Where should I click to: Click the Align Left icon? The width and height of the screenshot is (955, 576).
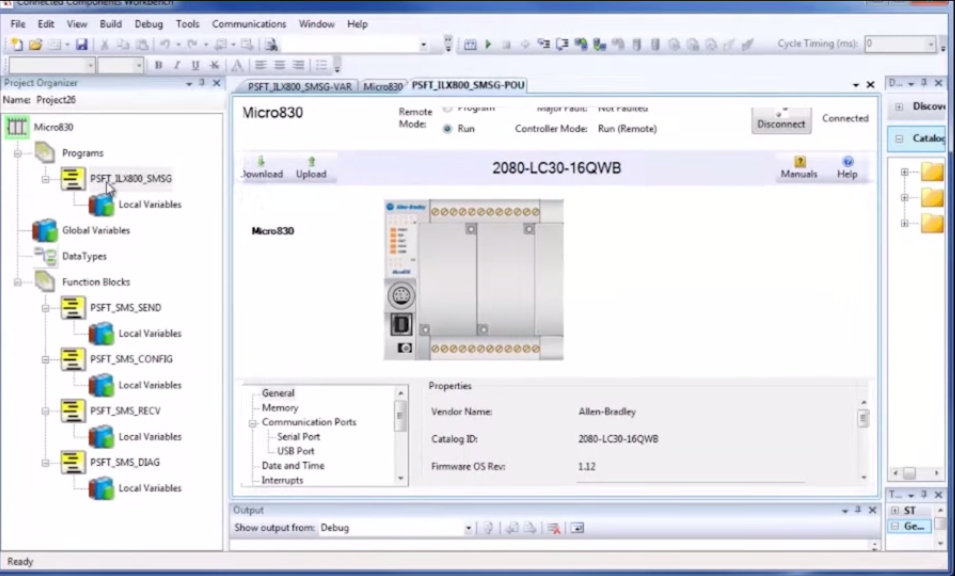[x=261, y=65]
